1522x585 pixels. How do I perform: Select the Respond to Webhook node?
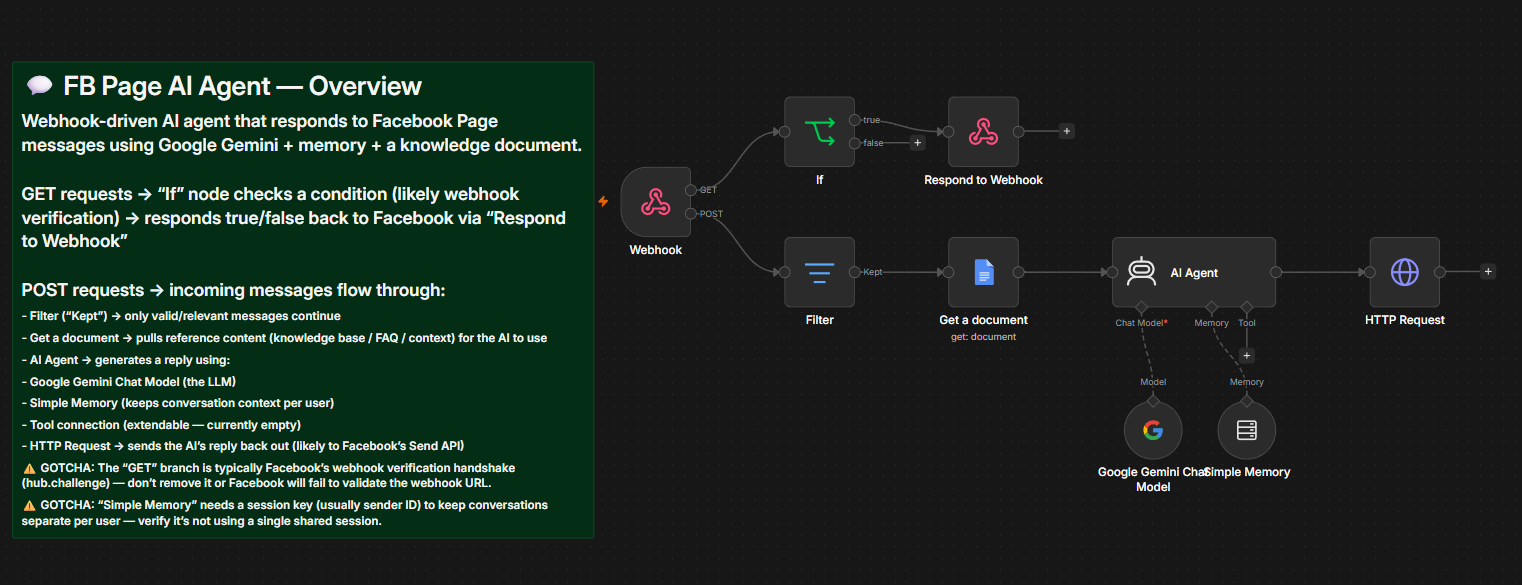(983, 131)
